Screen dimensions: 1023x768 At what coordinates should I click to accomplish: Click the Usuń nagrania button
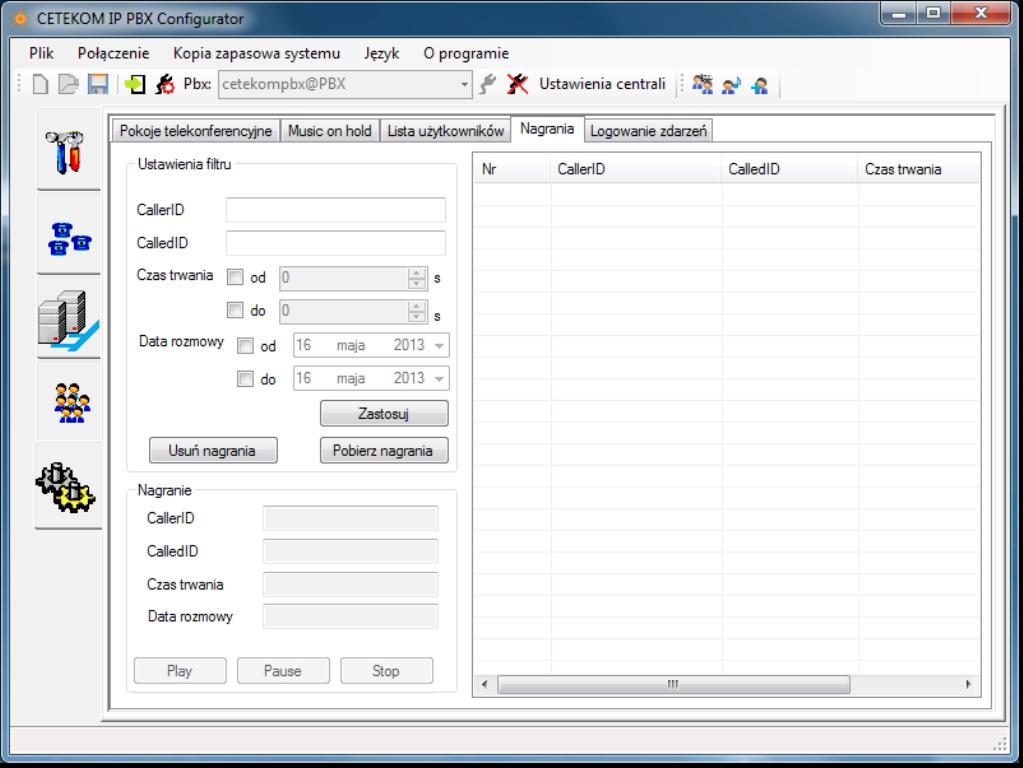213,450
